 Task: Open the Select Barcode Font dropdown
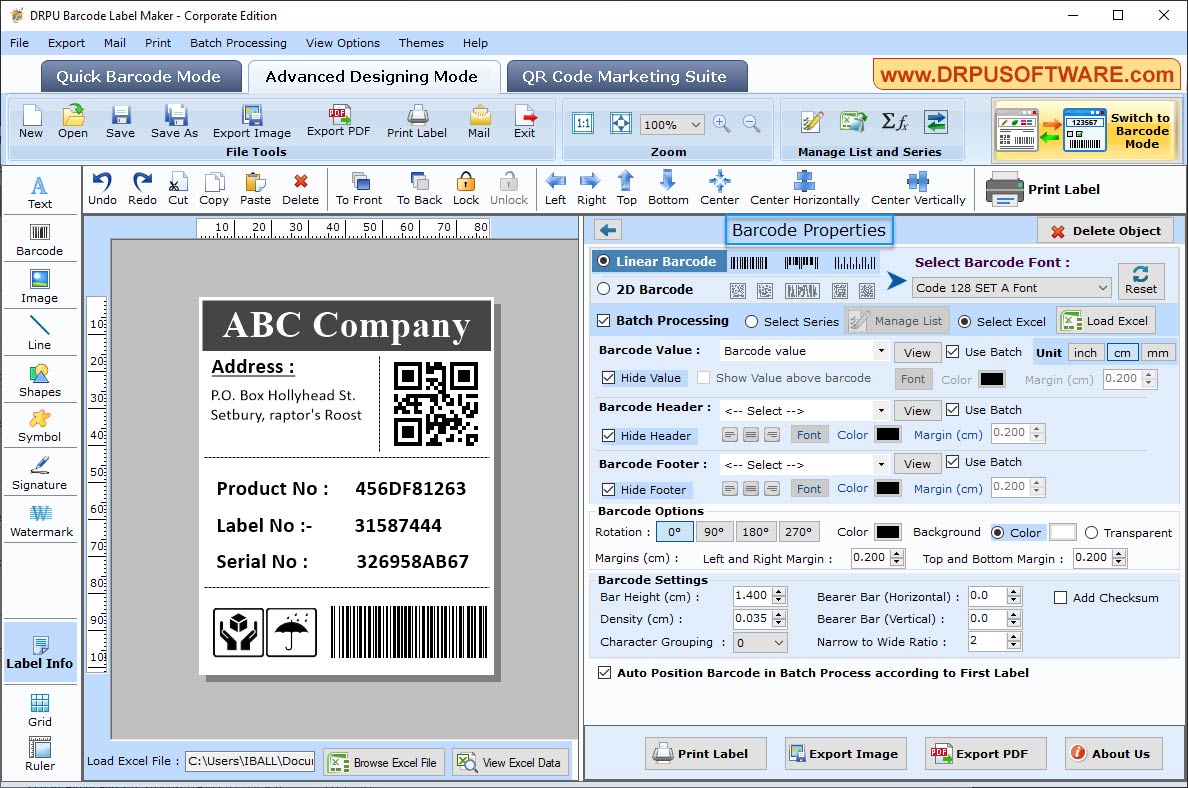click(x=1011, y=287)
